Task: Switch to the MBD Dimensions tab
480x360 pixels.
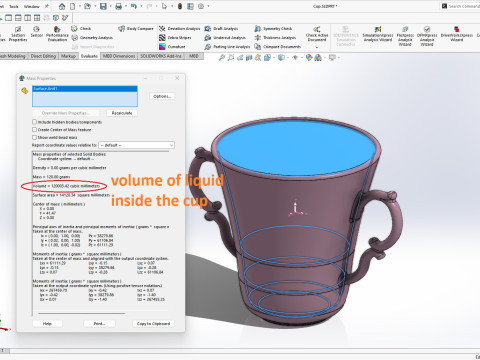Action: (119, 56)
